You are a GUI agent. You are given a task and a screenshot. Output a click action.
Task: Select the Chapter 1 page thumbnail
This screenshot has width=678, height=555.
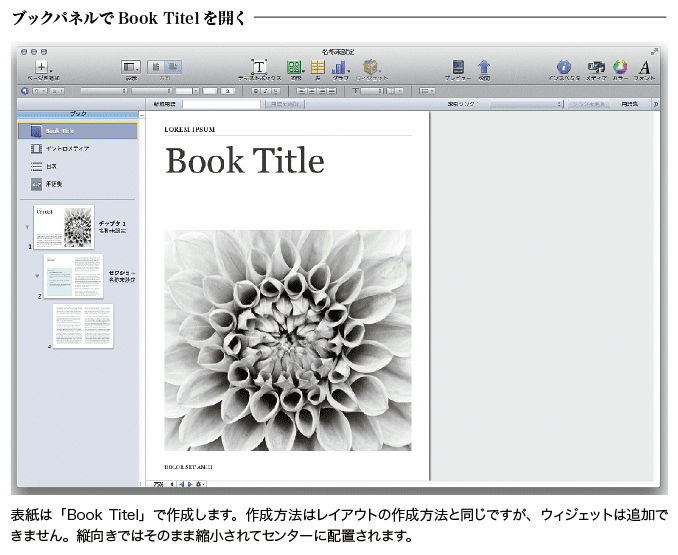click(64, 227)
